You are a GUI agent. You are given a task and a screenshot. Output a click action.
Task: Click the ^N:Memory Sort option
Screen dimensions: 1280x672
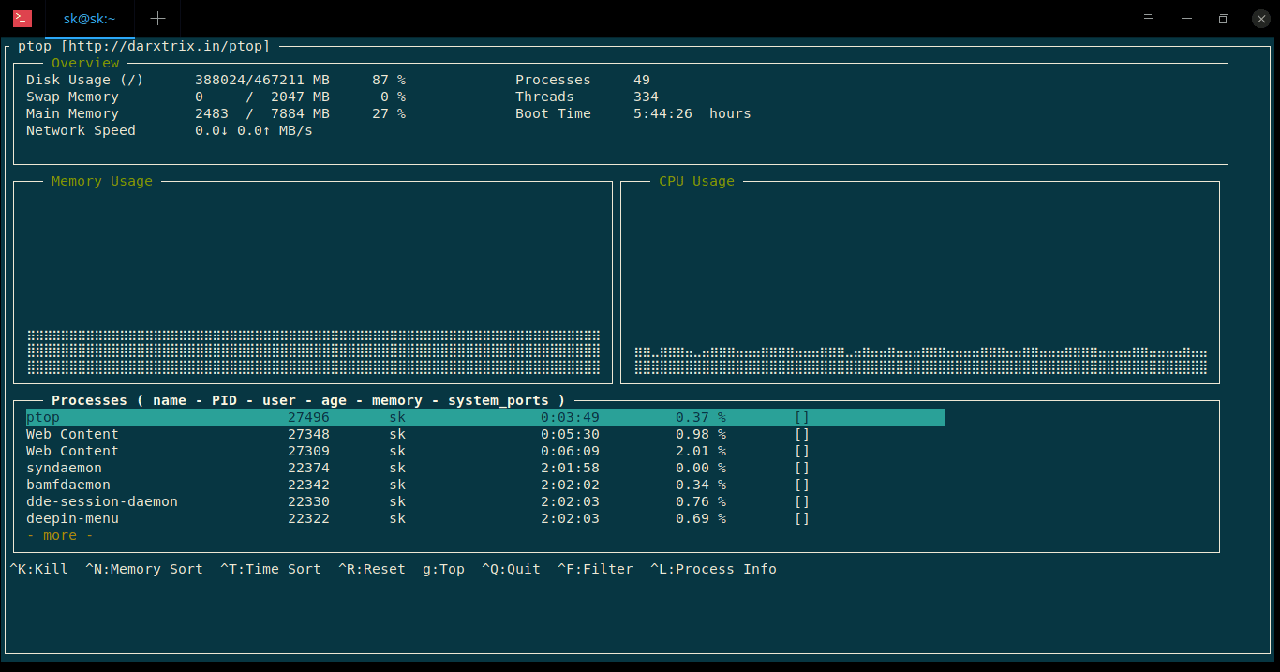(x=144, y=569)
